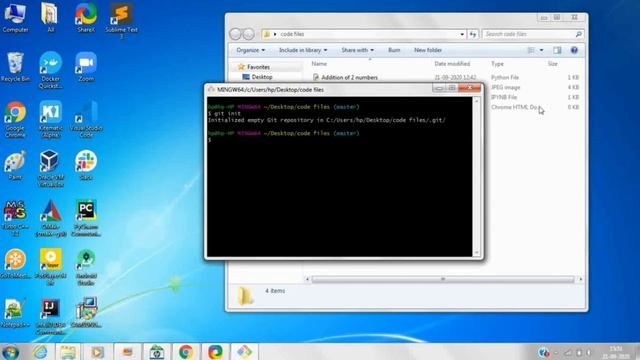Sort by Date modified column header
640x360 pixels.
click(x=452, y=64)
